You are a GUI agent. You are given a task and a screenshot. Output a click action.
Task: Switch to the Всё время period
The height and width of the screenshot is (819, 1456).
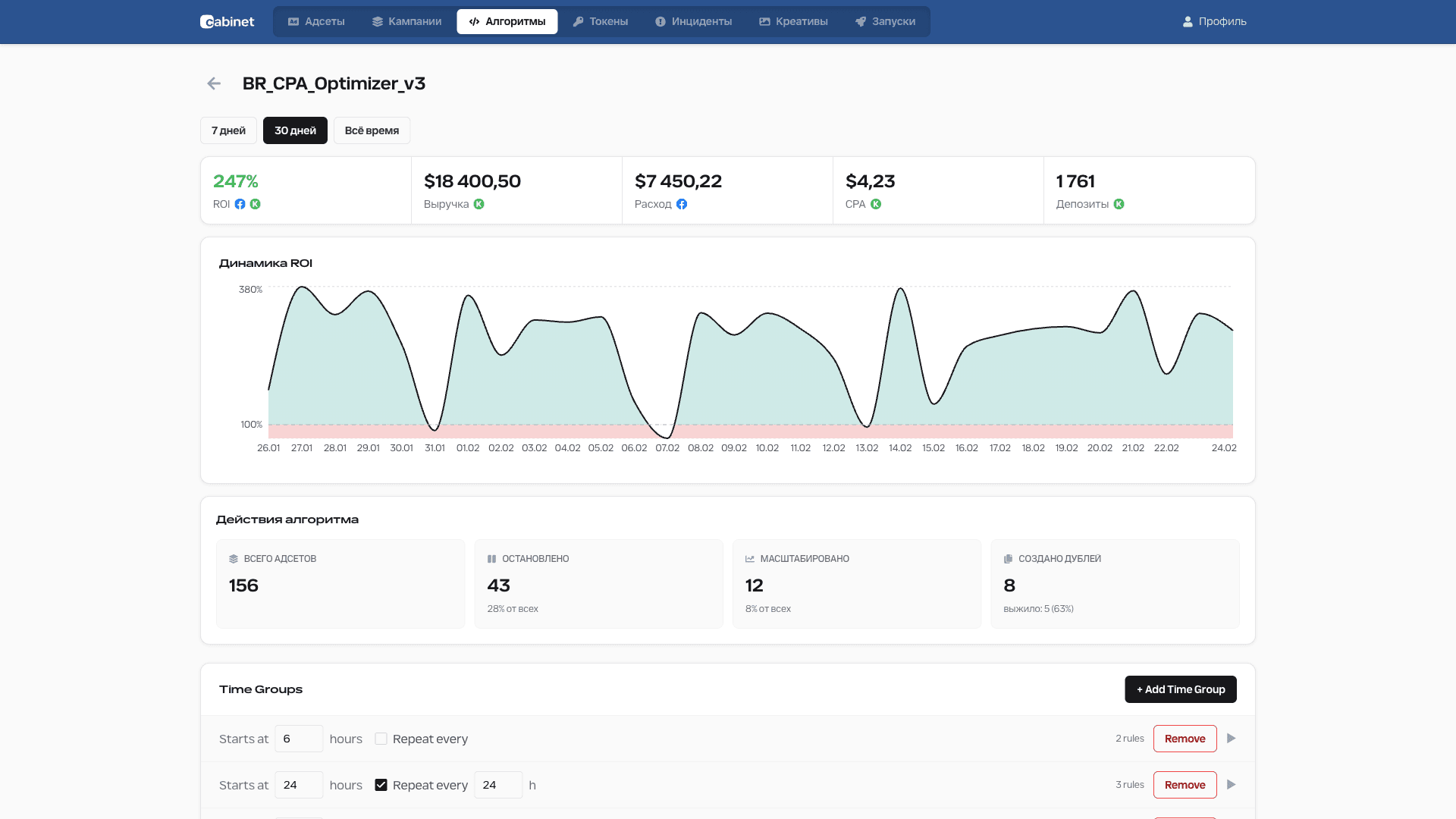point(372,130)
